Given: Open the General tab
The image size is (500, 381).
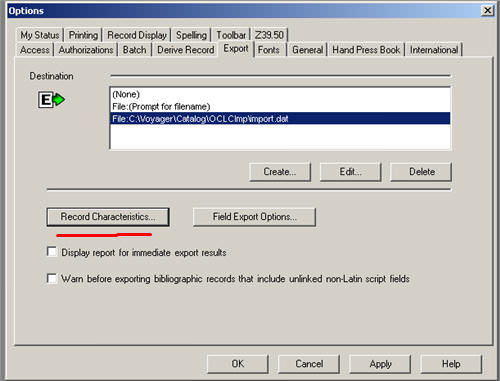Looking at the screenshot, I should coord(307,50).
